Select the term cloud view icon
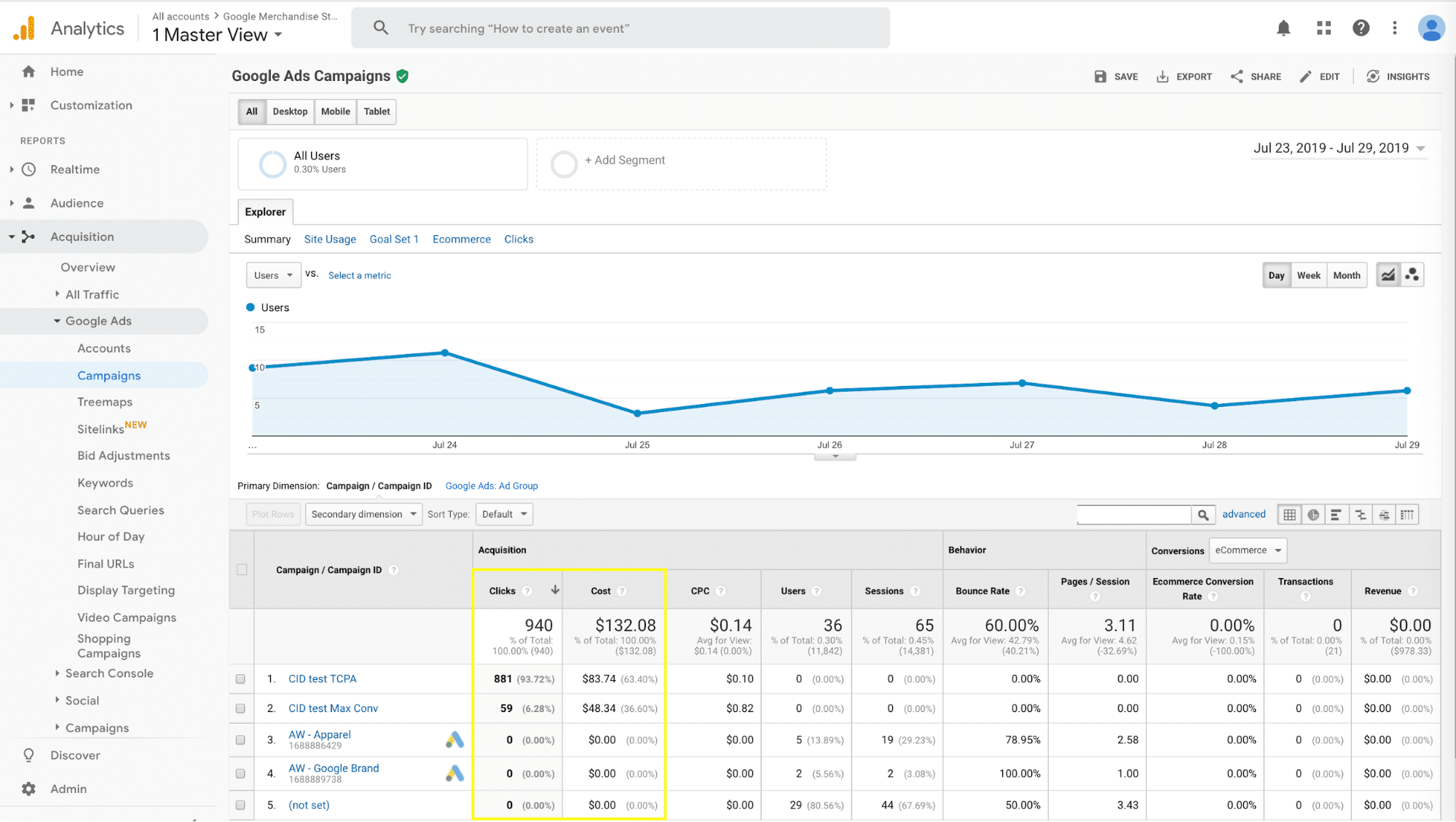The image size is (1456, 822). tap(1384, 515)
